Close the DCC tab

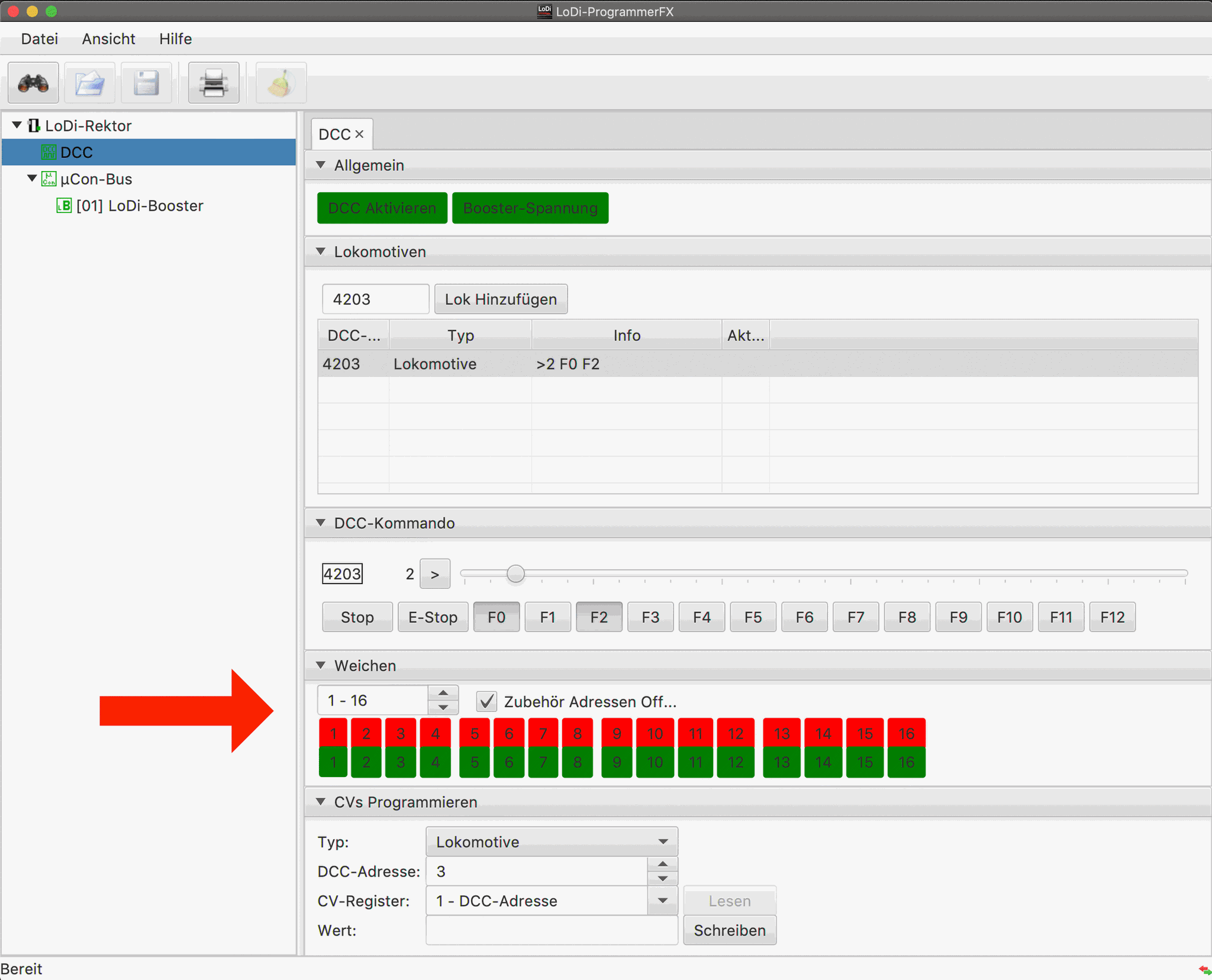[359, 134]
